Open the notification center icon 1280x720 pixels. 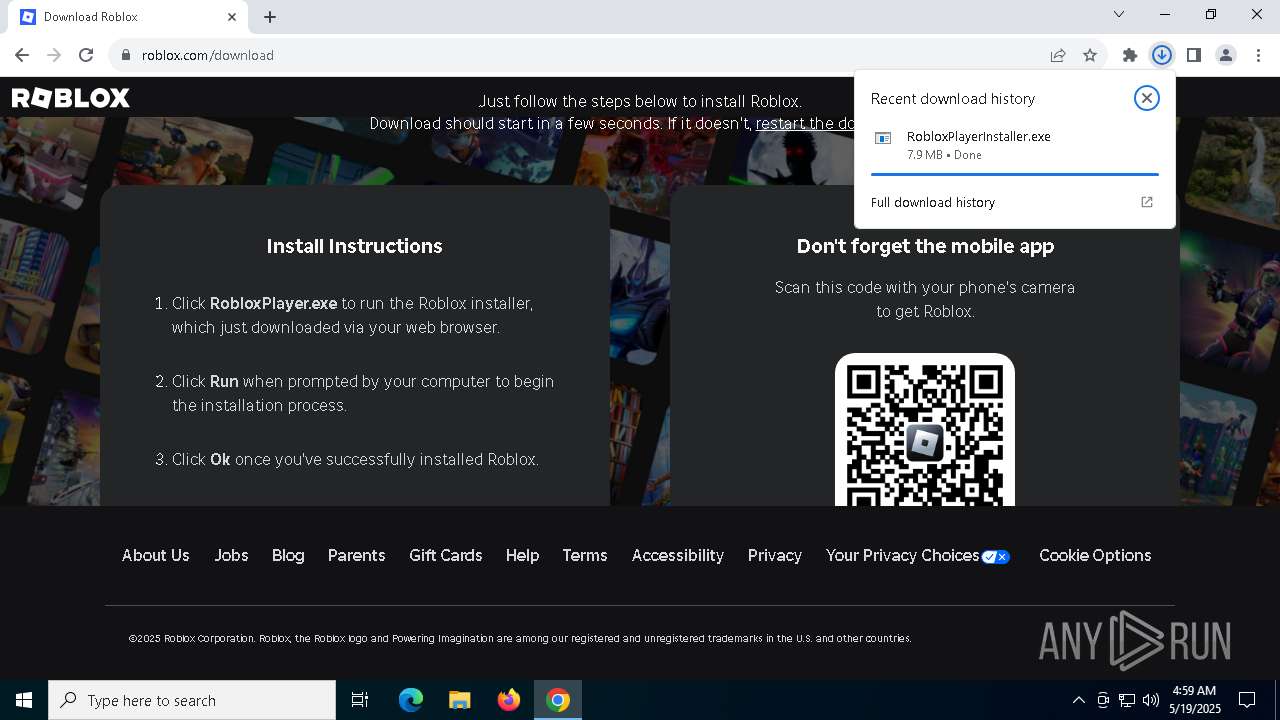pyautogui.click(x=1247, y=700)
